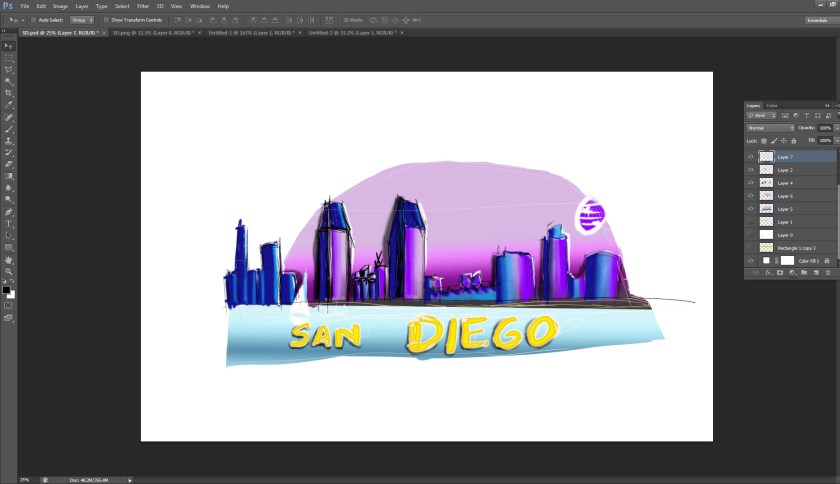This screenshot has width=840, height=484.
Task: Select the Move tool in the toolbox
Action: pyautogui.click(x=9, y=46)
